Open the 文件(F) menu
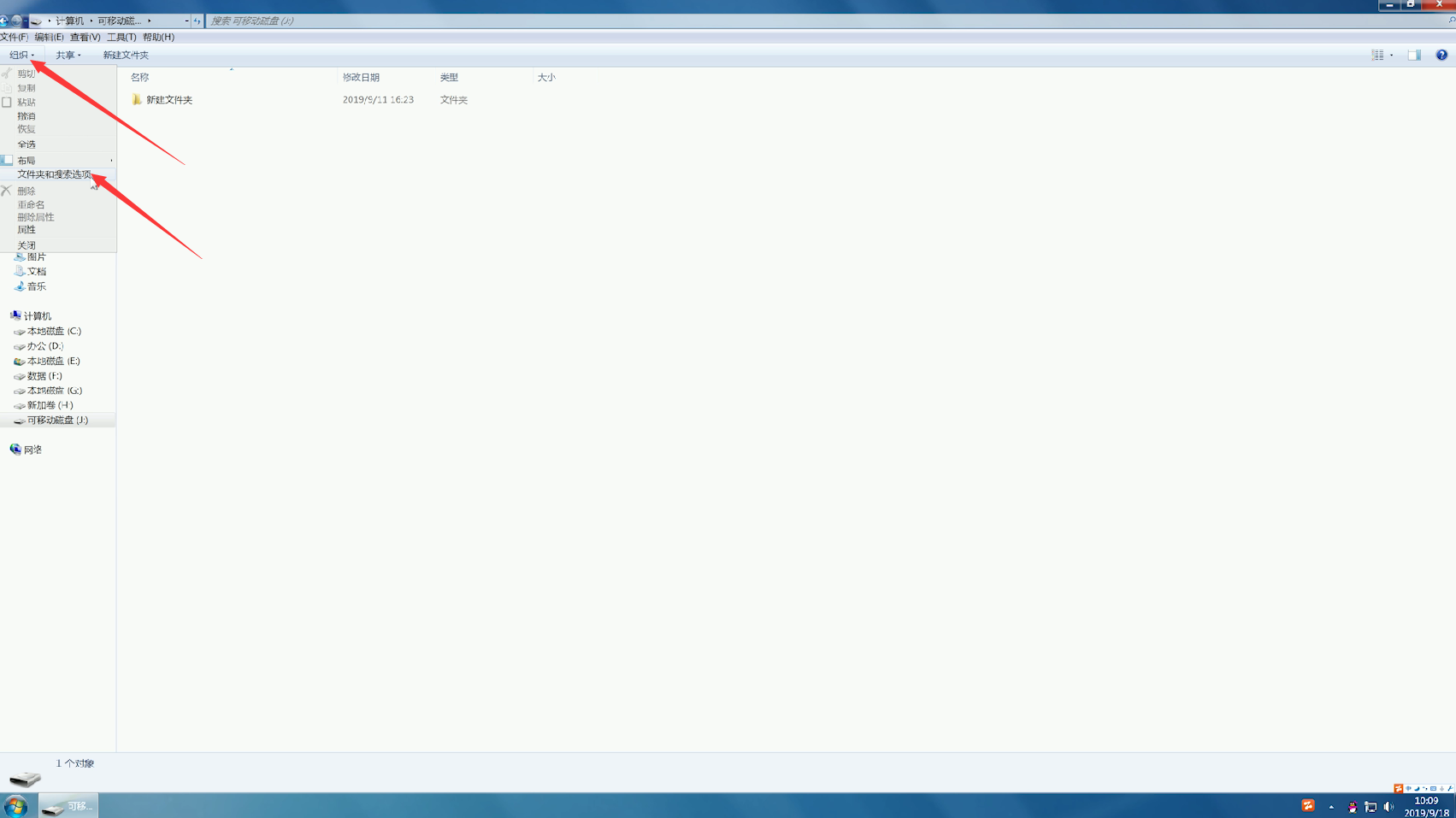1456x818 pixels. pos(14,37)
